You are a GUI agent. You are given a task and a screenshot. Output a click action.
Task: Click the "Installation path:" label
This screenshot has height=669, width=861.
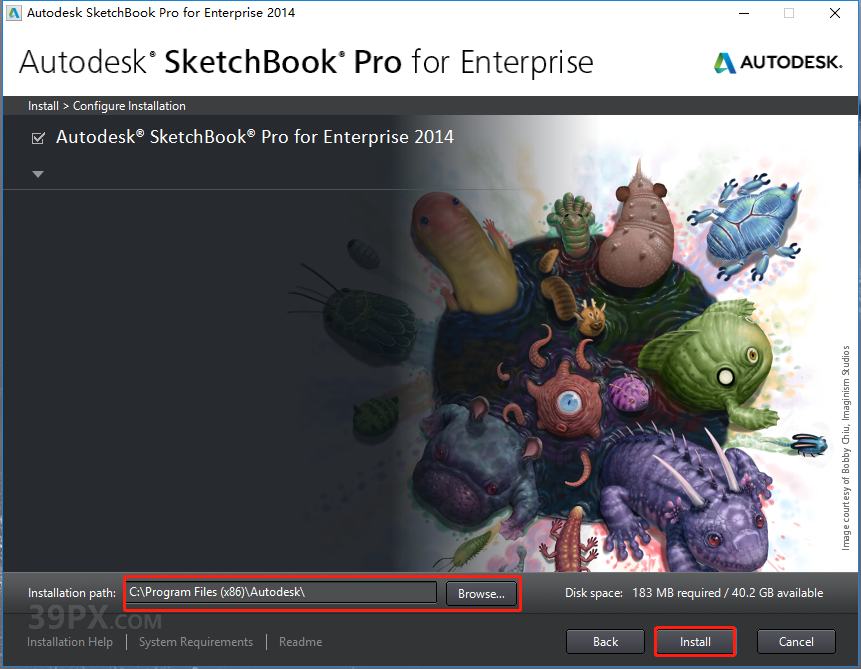pos(72,593)
